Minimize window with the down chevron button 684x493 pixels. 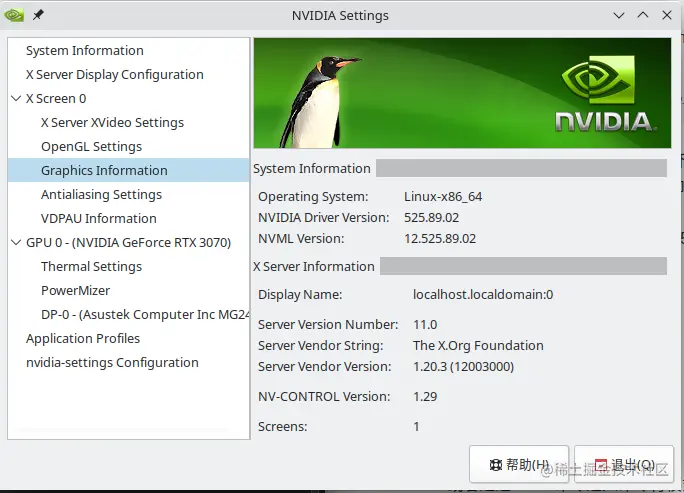(619, 16)
